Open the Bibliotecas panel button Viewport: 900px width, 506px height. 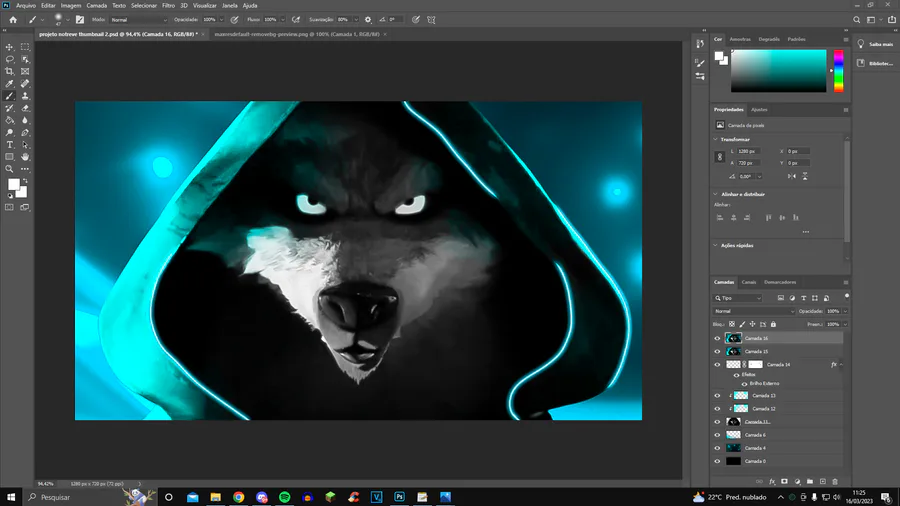pos(874,63)
